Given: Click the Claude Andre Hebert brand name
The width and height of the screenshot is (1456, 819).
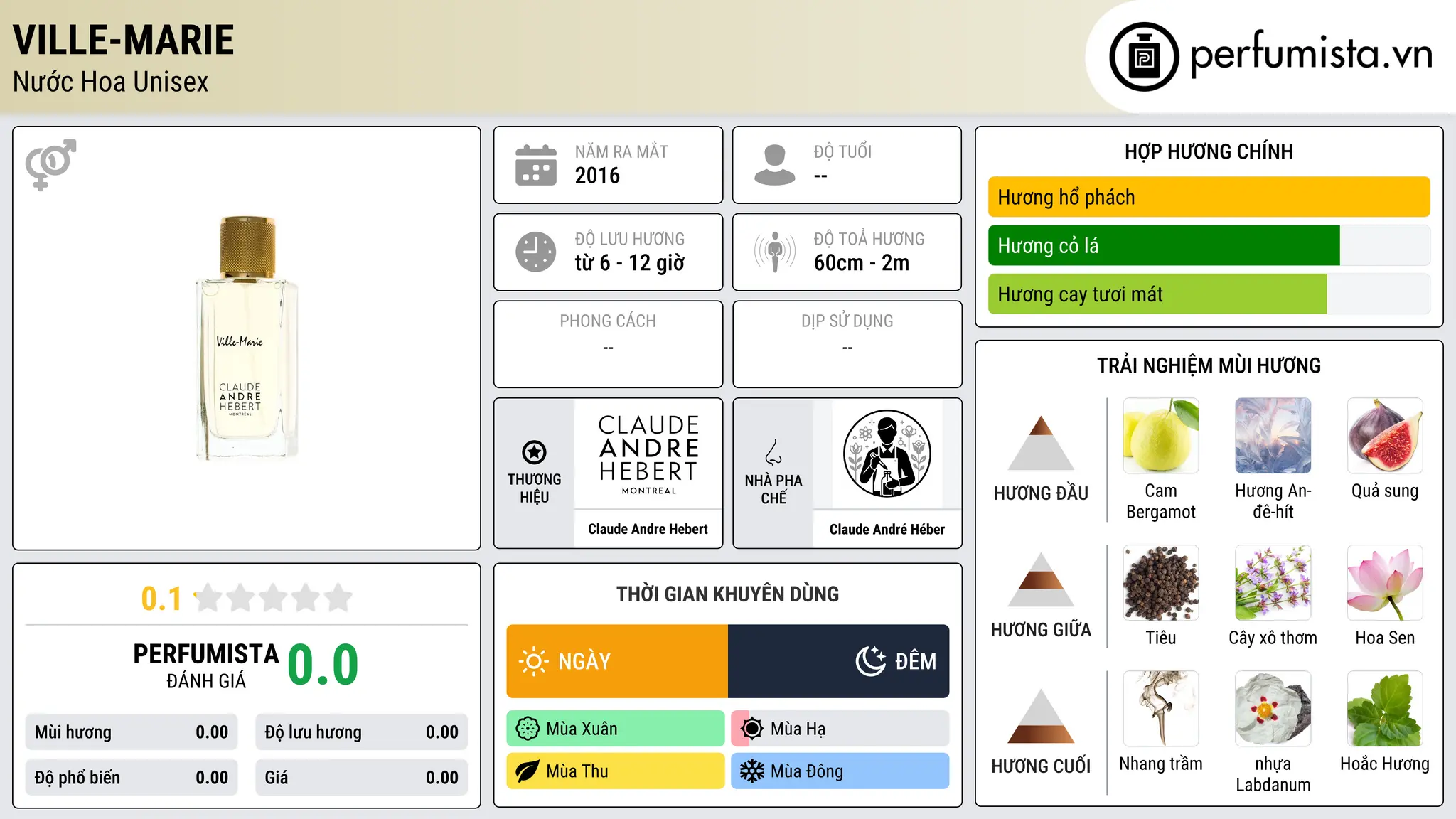Looking at the screenshot, I should point(648,529).
